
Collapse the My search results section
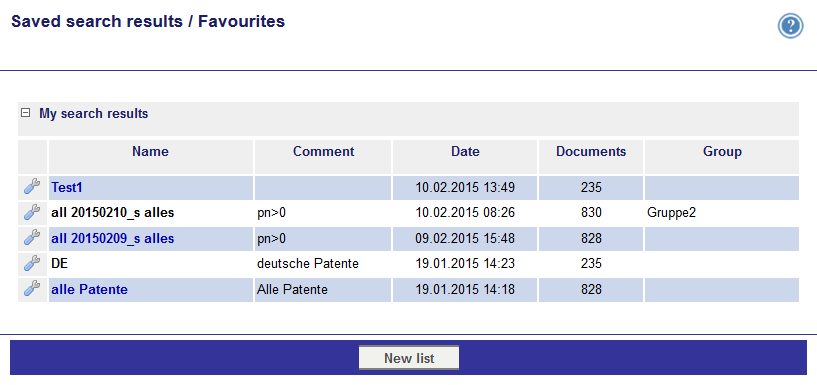[25, 113]
